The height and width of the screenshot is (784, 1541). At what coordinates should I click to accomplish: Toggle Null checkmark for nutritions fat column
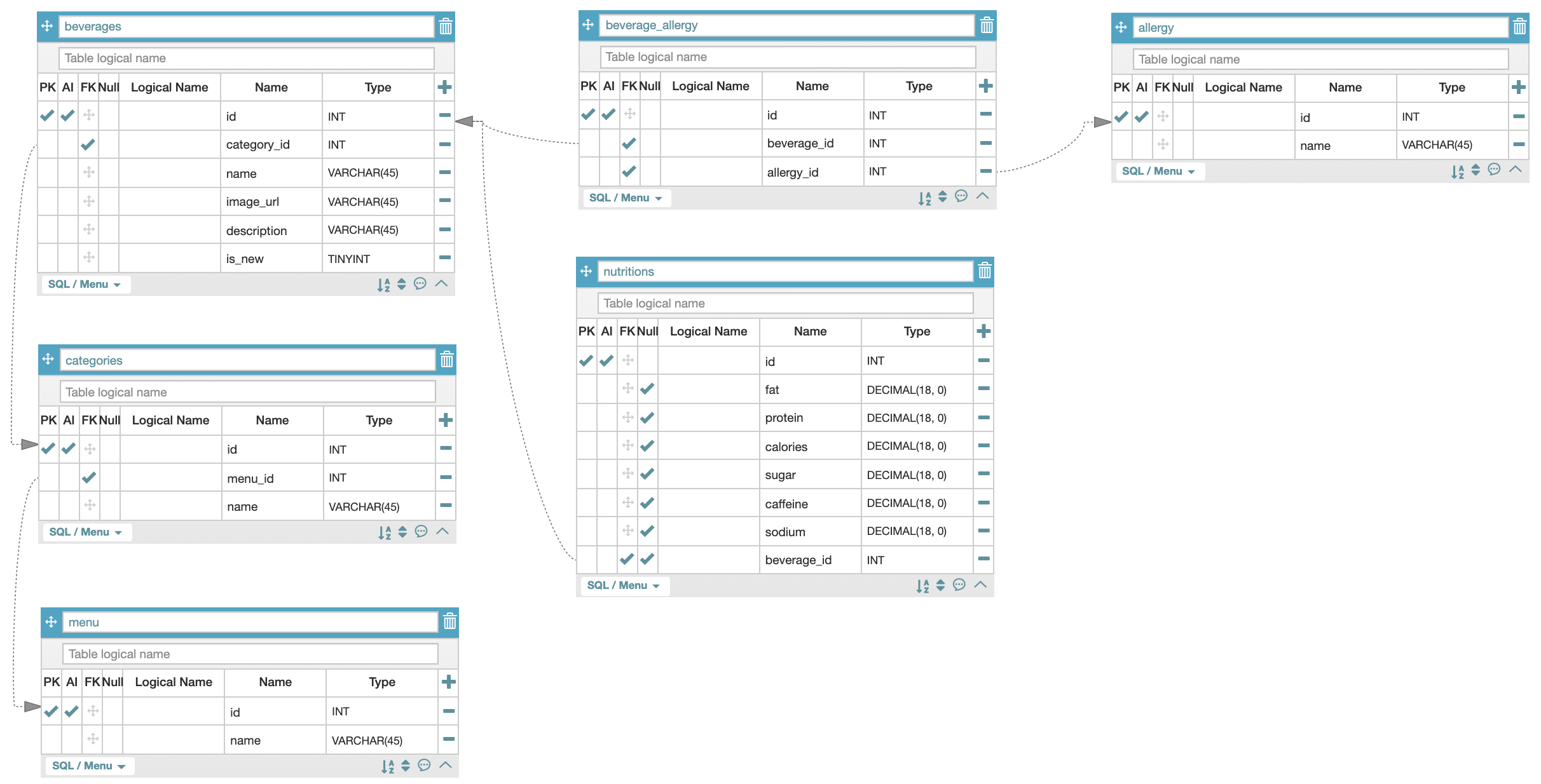(647, 389)
